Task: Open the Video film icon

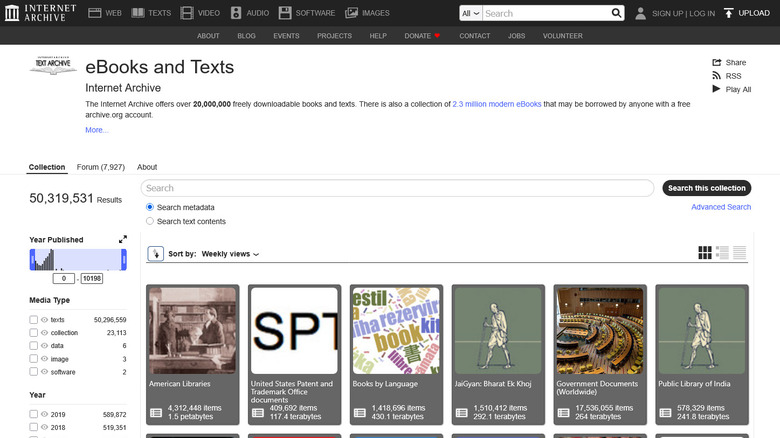Action: (187, 13)
